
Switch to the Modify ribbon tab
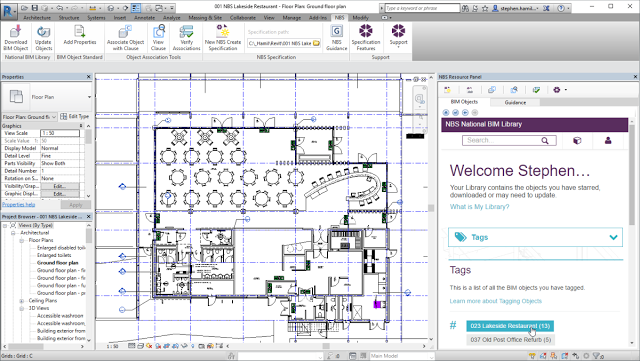(x=360, y=18)
